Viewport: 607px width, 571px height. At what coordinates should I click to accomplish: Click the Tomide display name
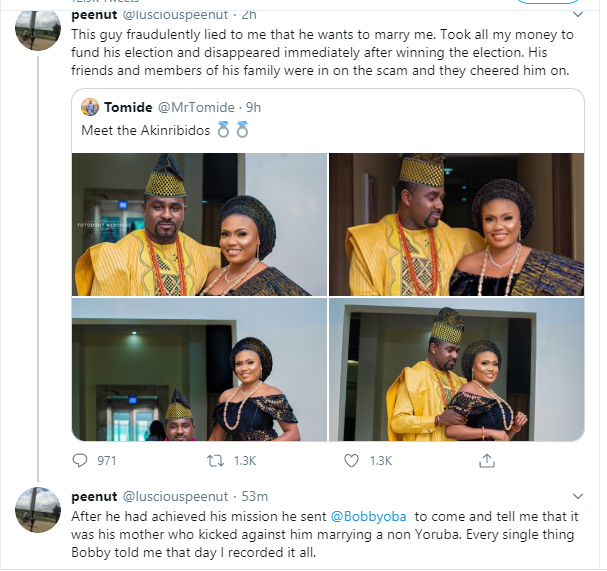coord(128,107)
